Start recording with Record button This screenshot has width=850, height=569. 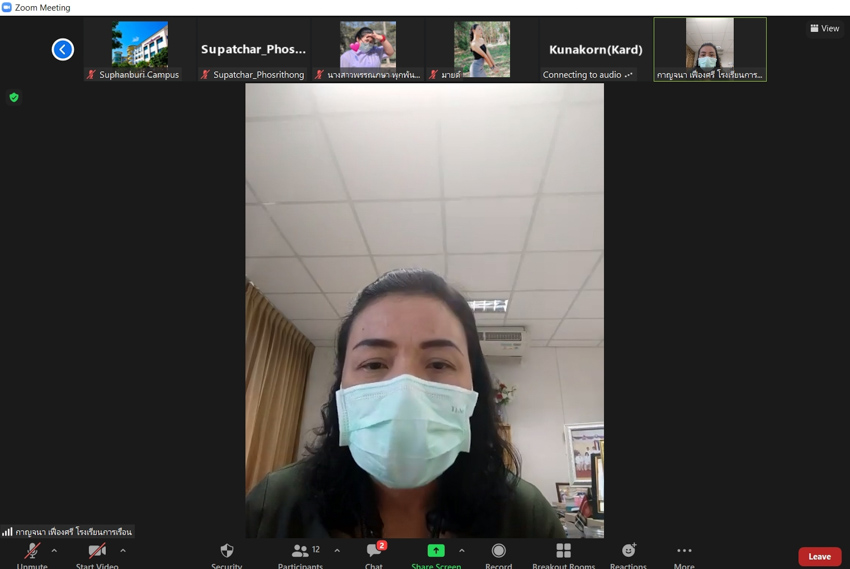tap(499, 555)
